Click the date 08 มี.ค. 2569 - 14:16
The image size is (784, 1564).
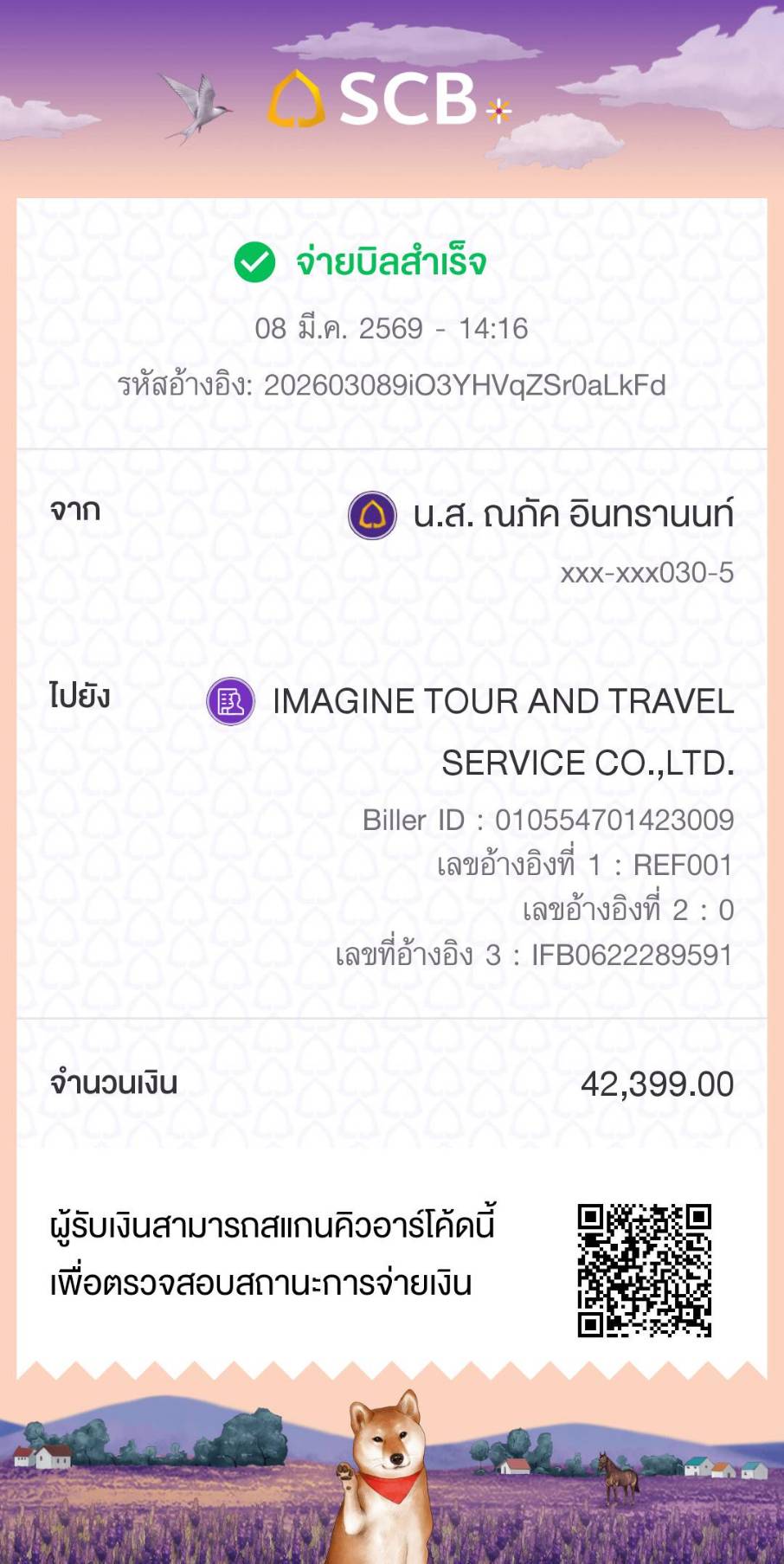(x=391, y=329)
